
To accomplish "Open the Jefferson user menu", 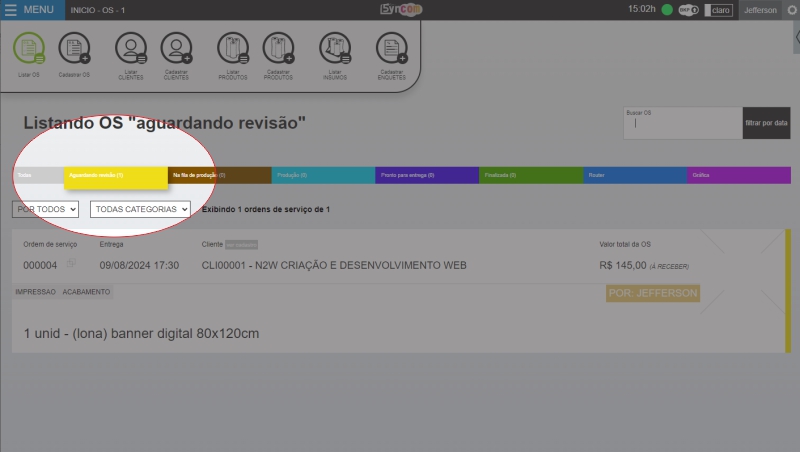I will click(x=759, y=10).
